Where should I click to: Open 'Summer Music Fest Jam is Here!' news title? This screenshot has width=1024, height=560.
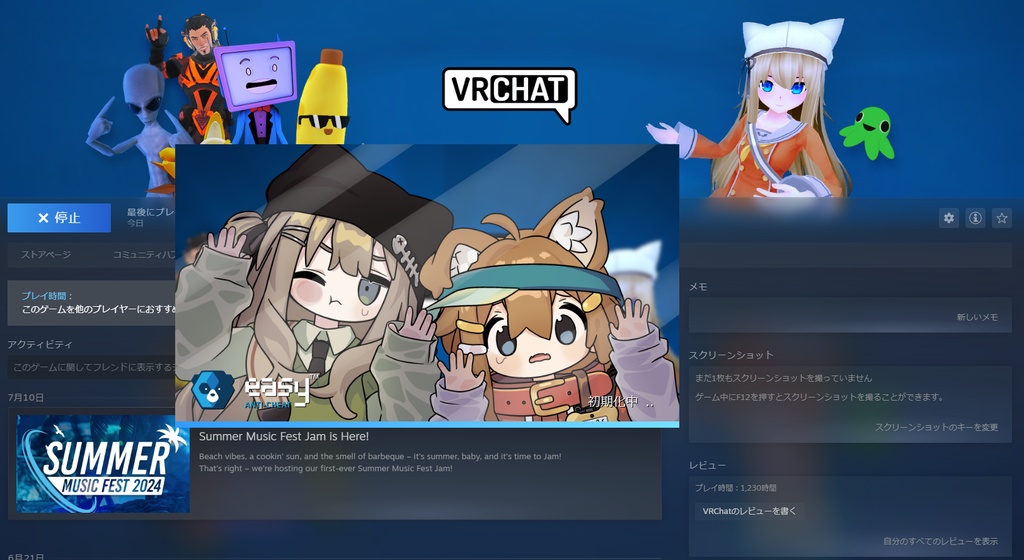point(283,436)
